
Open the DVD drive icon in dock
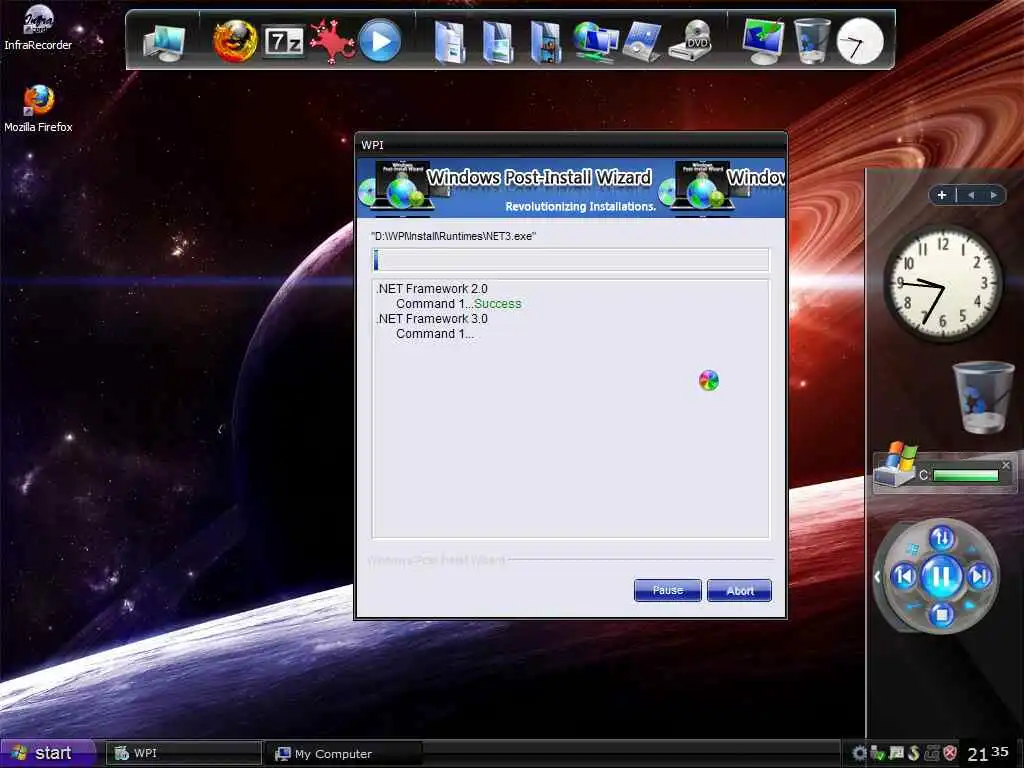pos(691,41)
